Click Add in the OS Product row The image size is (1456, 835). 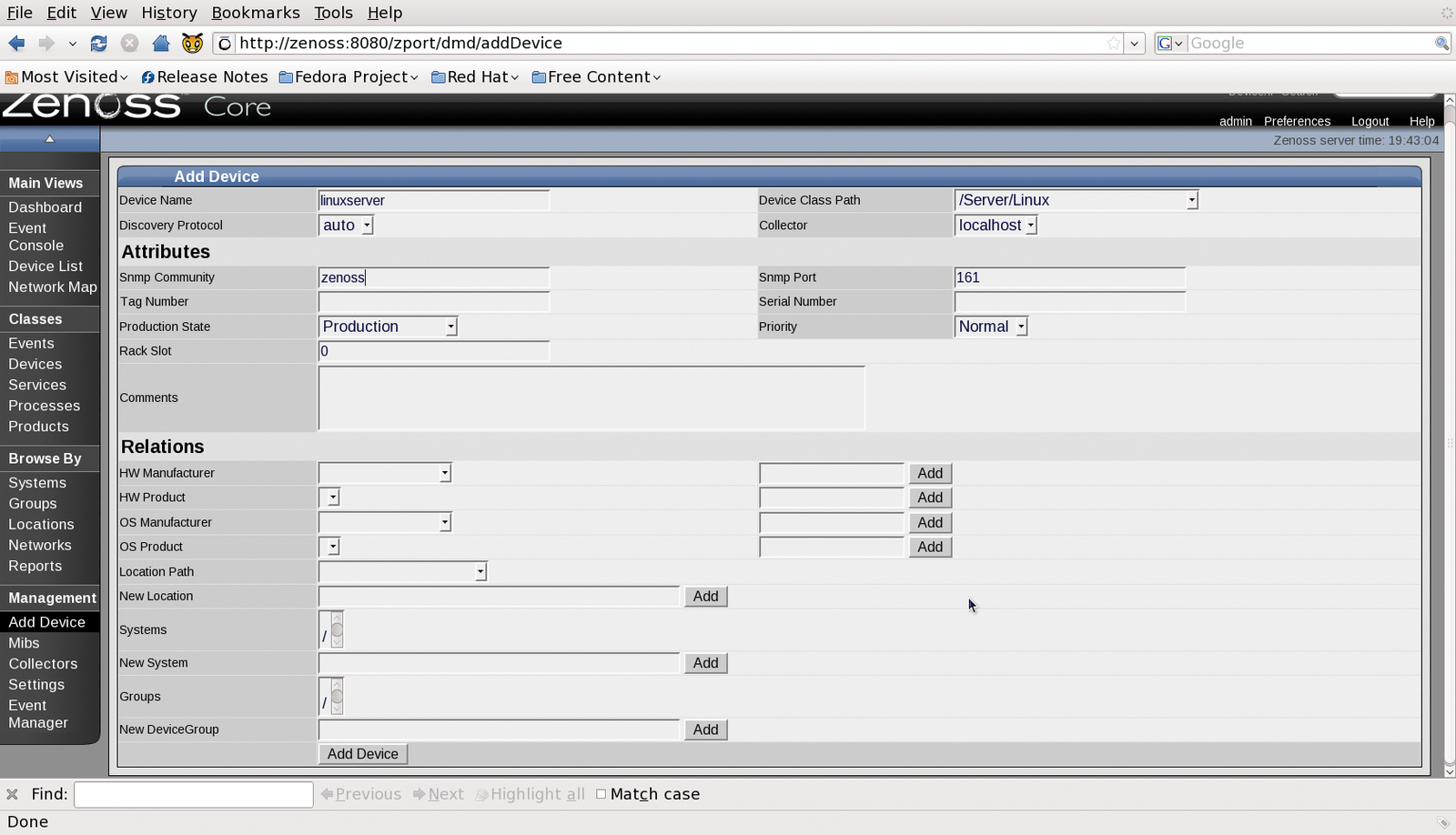point(930,547)
